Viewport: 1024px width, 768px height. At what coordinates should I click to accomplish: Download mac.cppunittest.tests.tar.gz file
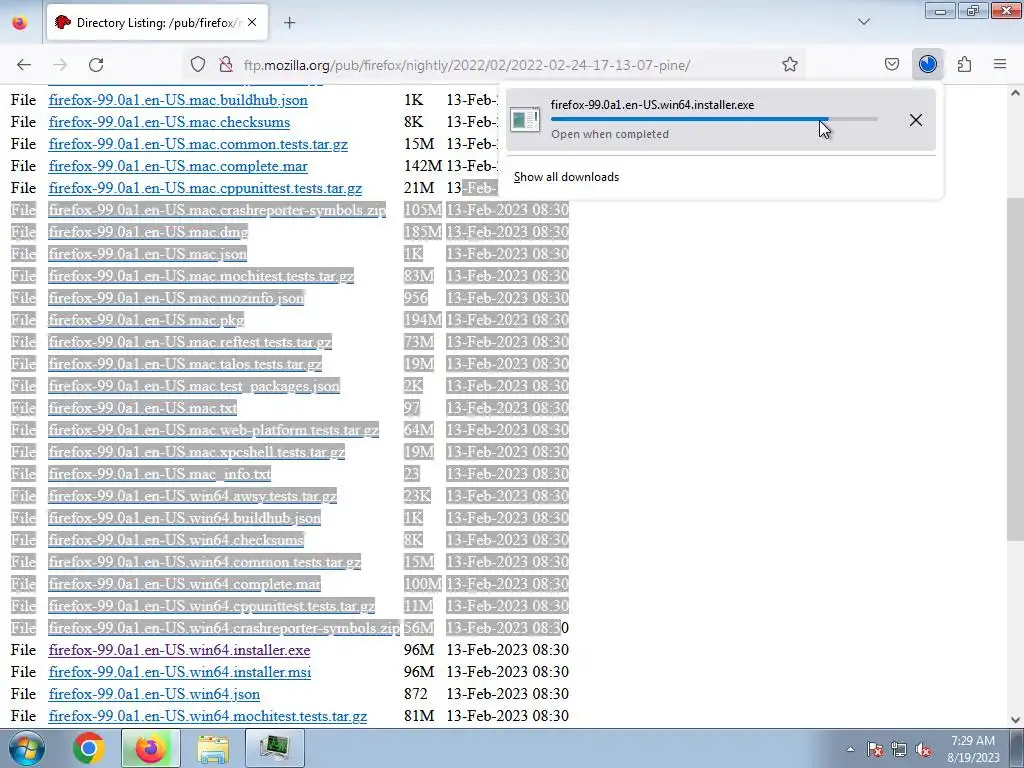coord(205,189)
